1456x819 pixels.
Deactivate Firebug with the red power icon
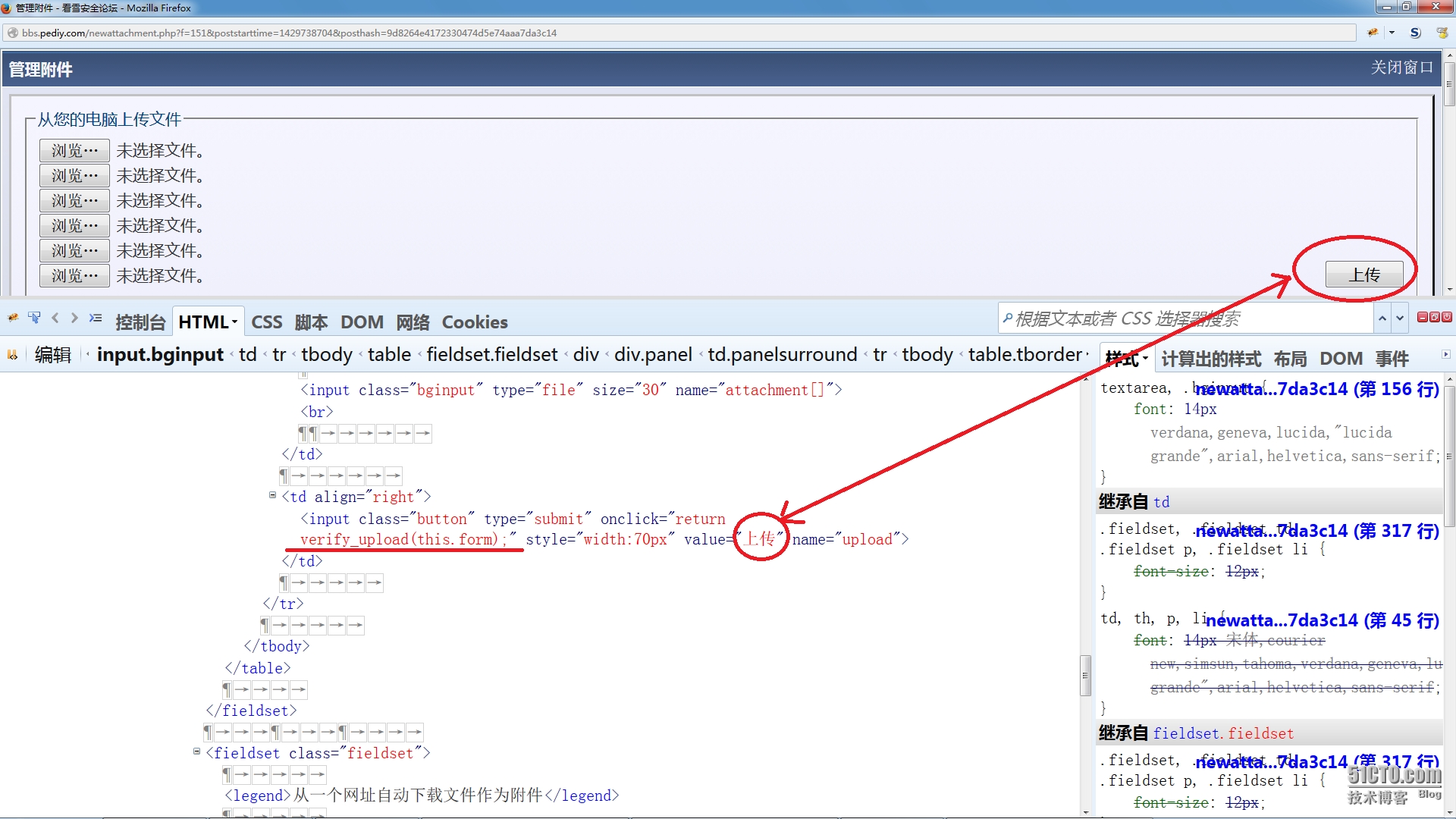tap(1447, 317)
